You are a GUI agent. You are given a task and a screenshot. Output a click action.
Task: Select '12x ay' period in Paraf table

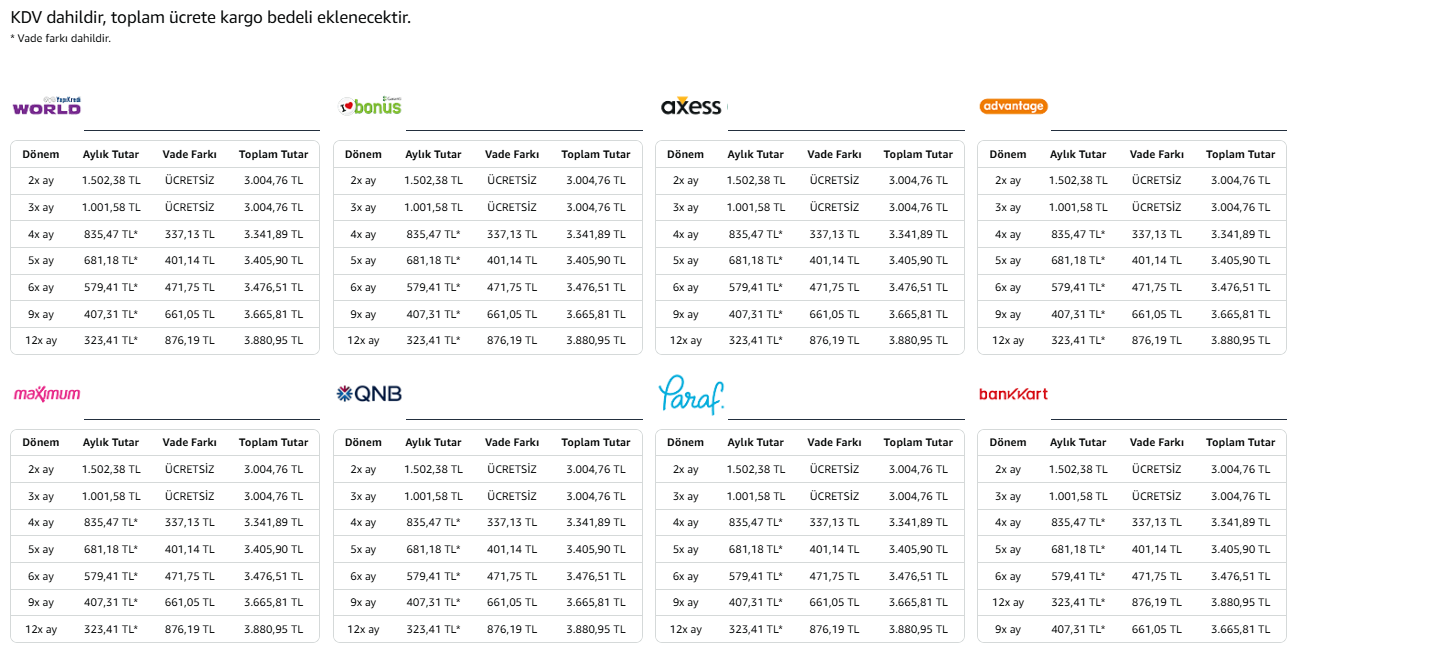tap(685, 629)
